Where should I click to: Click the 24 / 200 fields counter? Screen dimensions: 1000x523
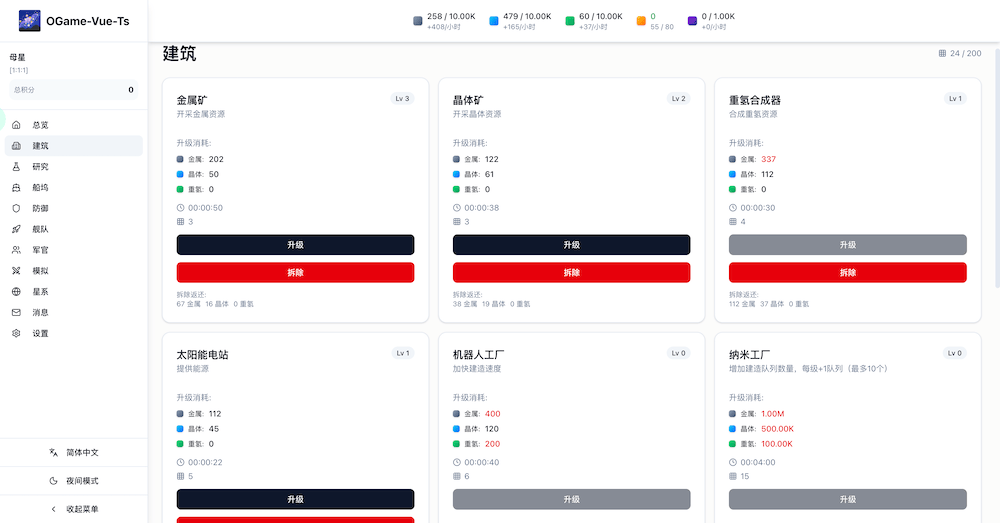tap(960, 54)
